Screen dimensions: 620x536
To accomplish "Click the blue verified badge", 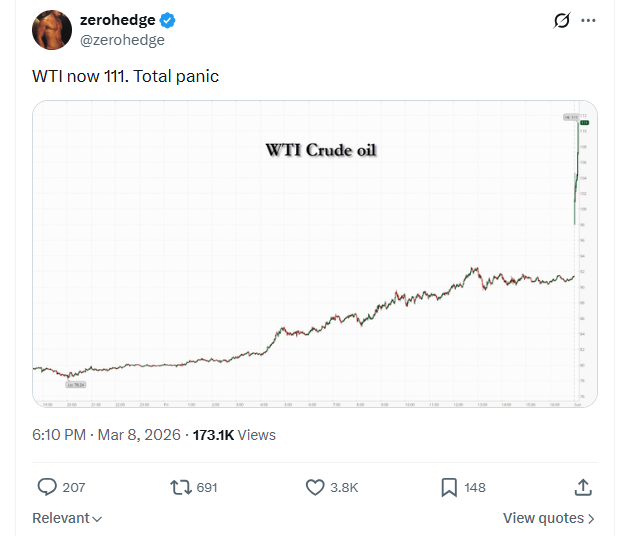I will (169, 21).
